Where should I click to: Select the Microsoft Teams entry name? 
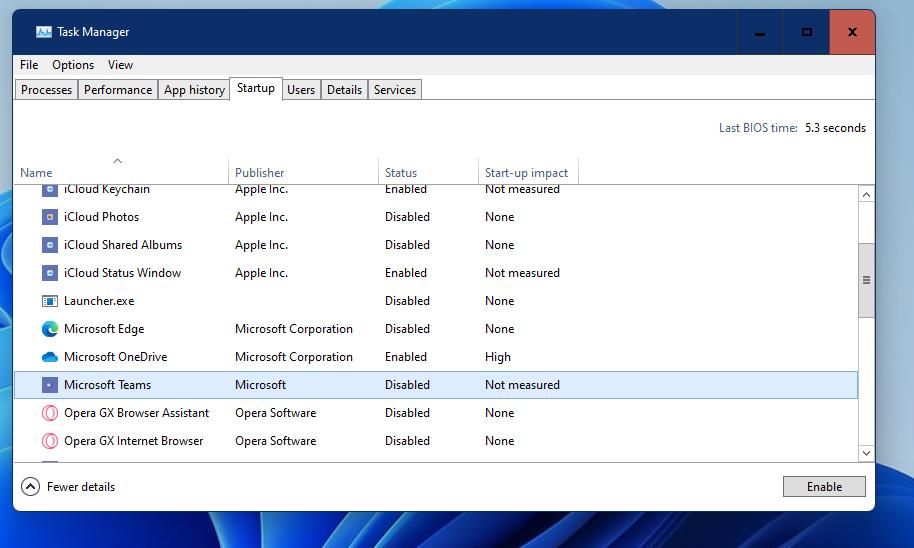[x=107, y=385]
